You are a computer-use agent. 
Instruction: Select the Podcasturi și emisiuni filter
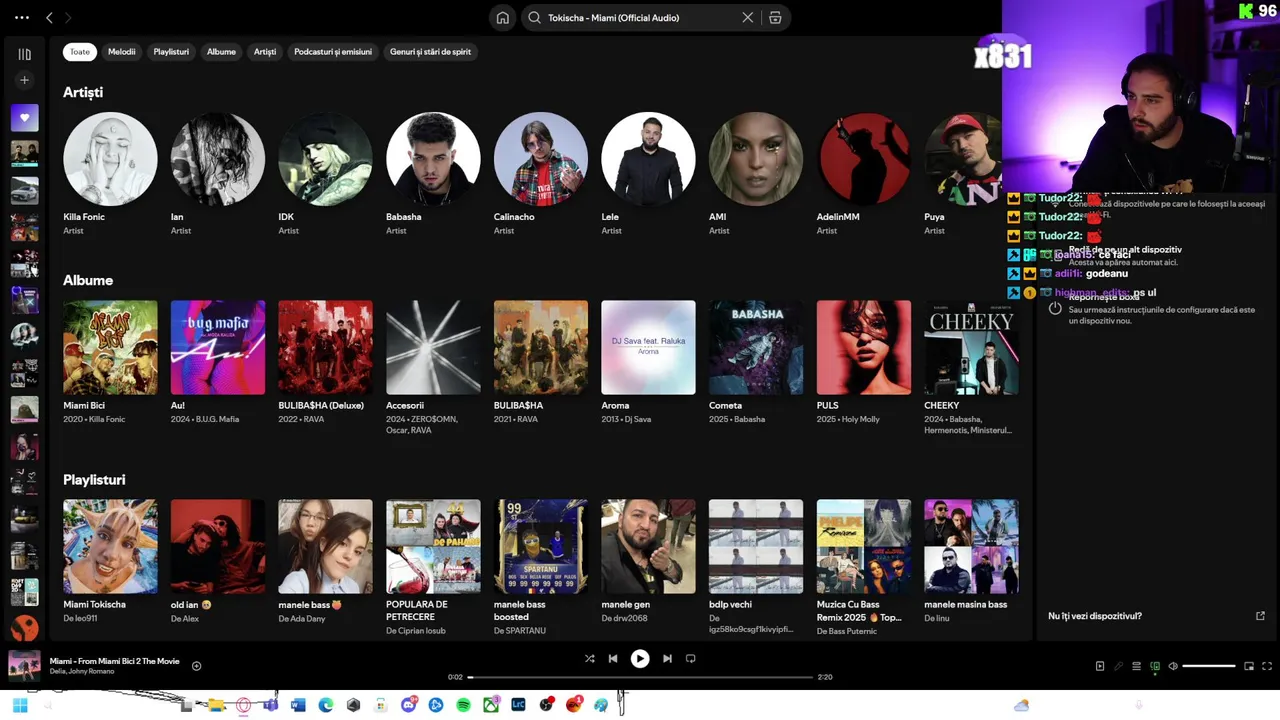pos(333,52)
